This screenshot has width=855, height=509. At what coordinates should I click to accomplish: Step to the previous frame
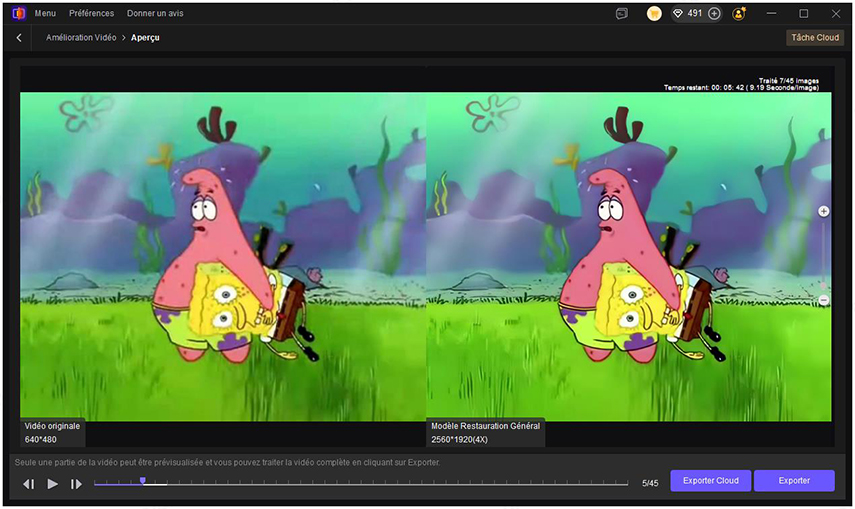(29, 484)
